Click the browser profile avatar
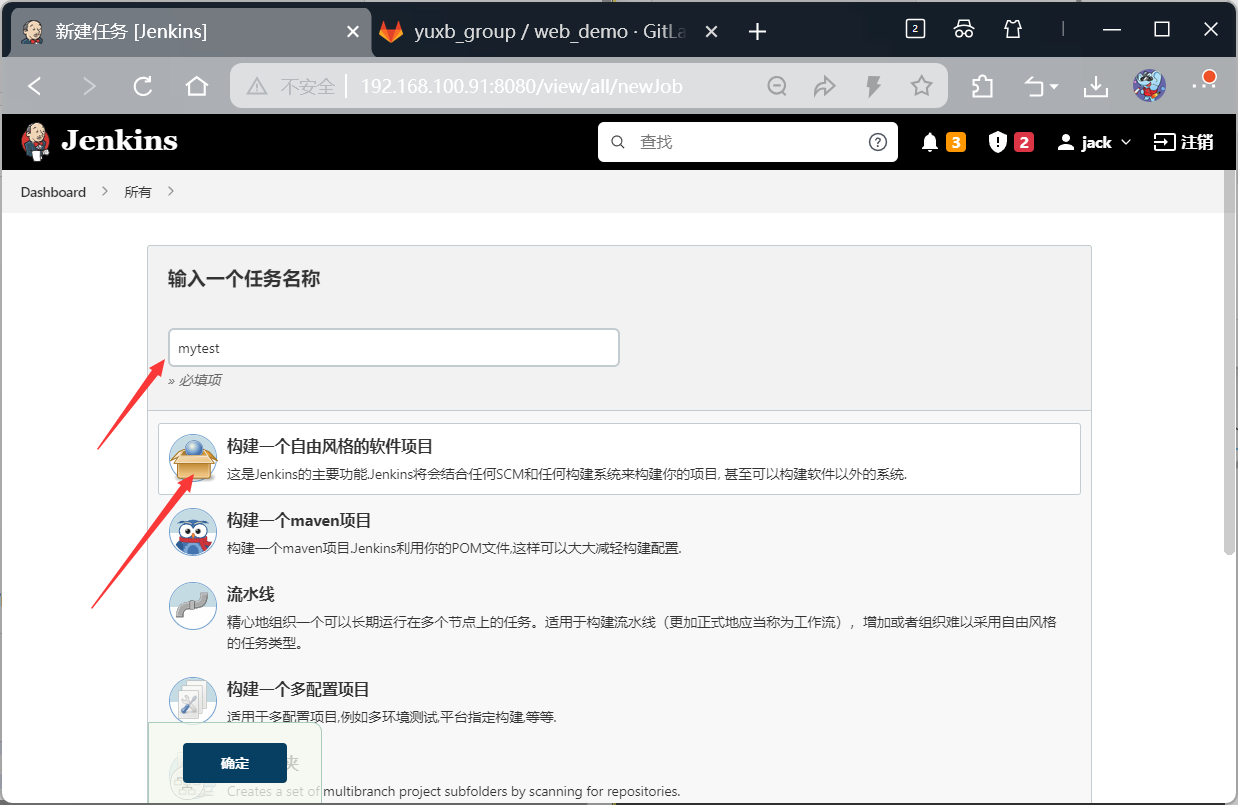 point(1149,86)
